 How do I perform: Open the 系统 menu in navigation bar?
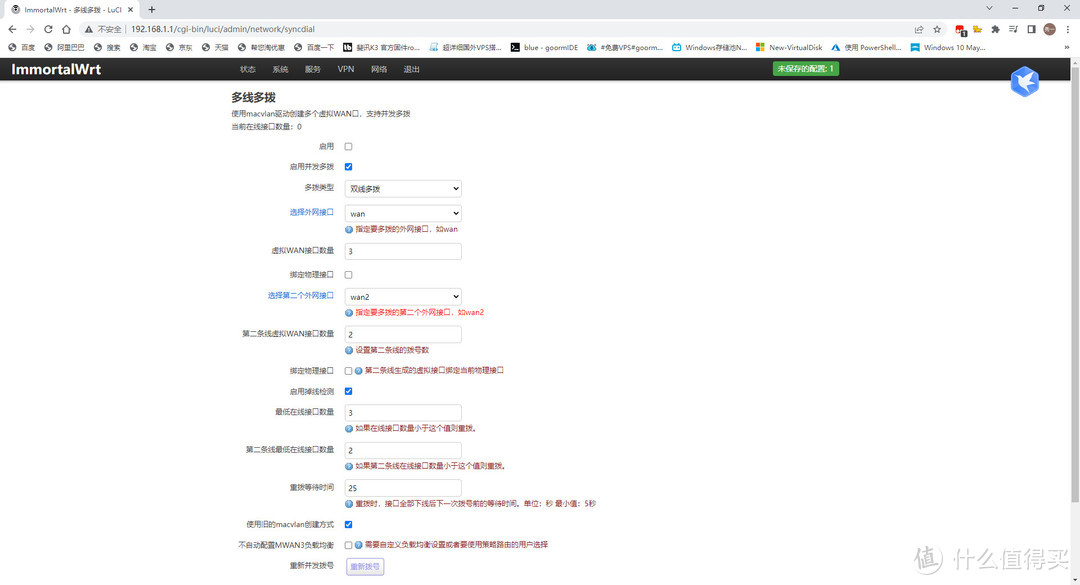(x=280, y=69)
